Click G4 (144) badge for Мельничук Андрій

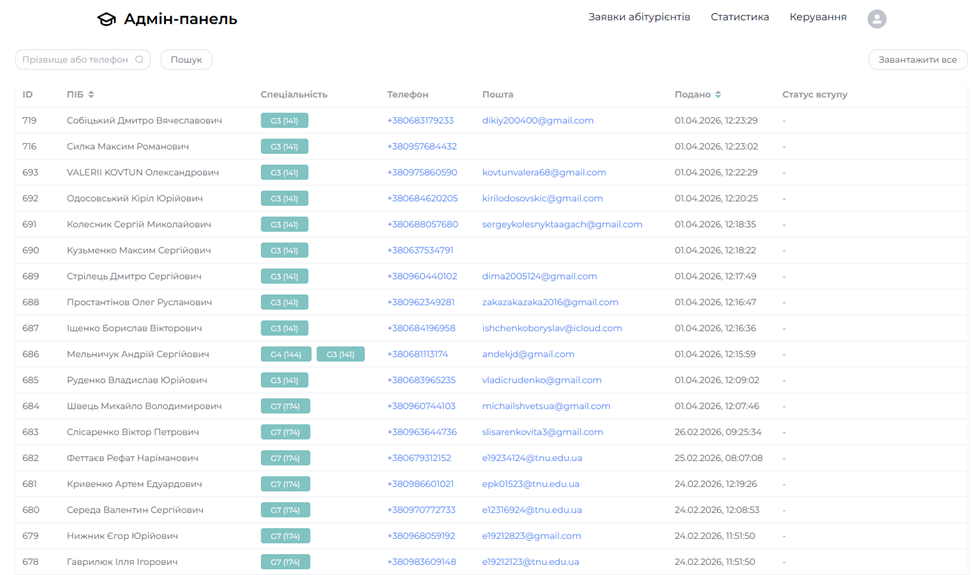point(285,354)
